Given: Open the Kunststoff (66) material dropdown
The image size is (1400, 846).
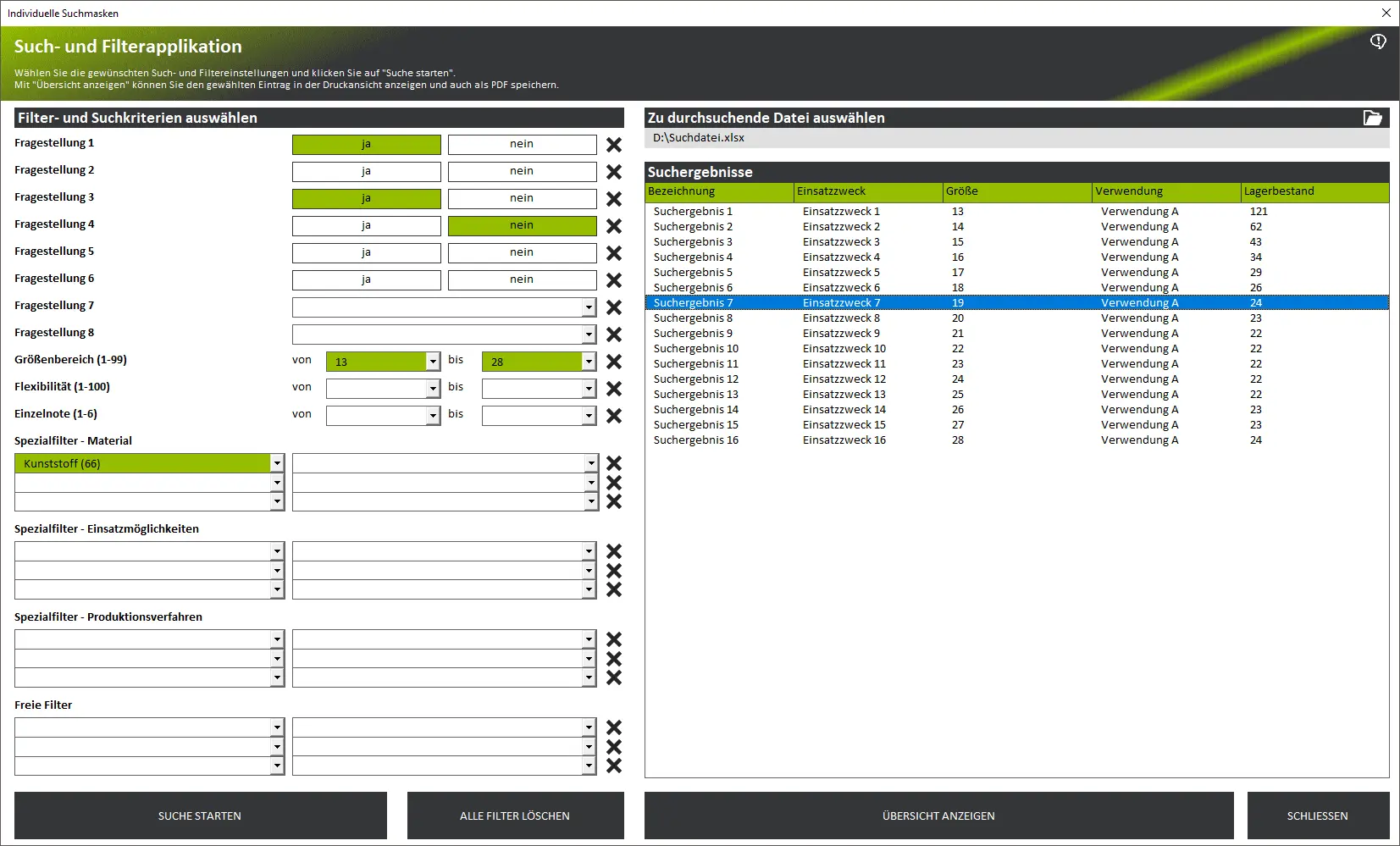Looking at the screenshot, I should coord(277,463).
